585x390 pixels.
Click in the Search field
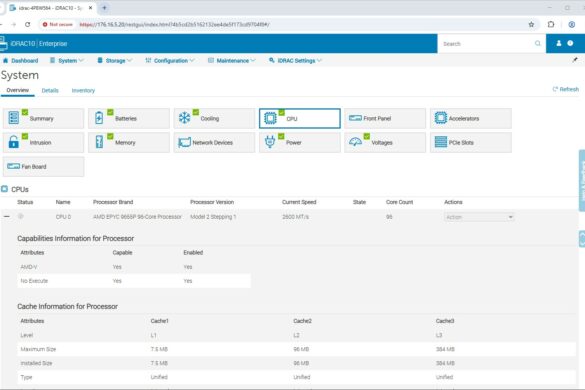click(487, 44)
